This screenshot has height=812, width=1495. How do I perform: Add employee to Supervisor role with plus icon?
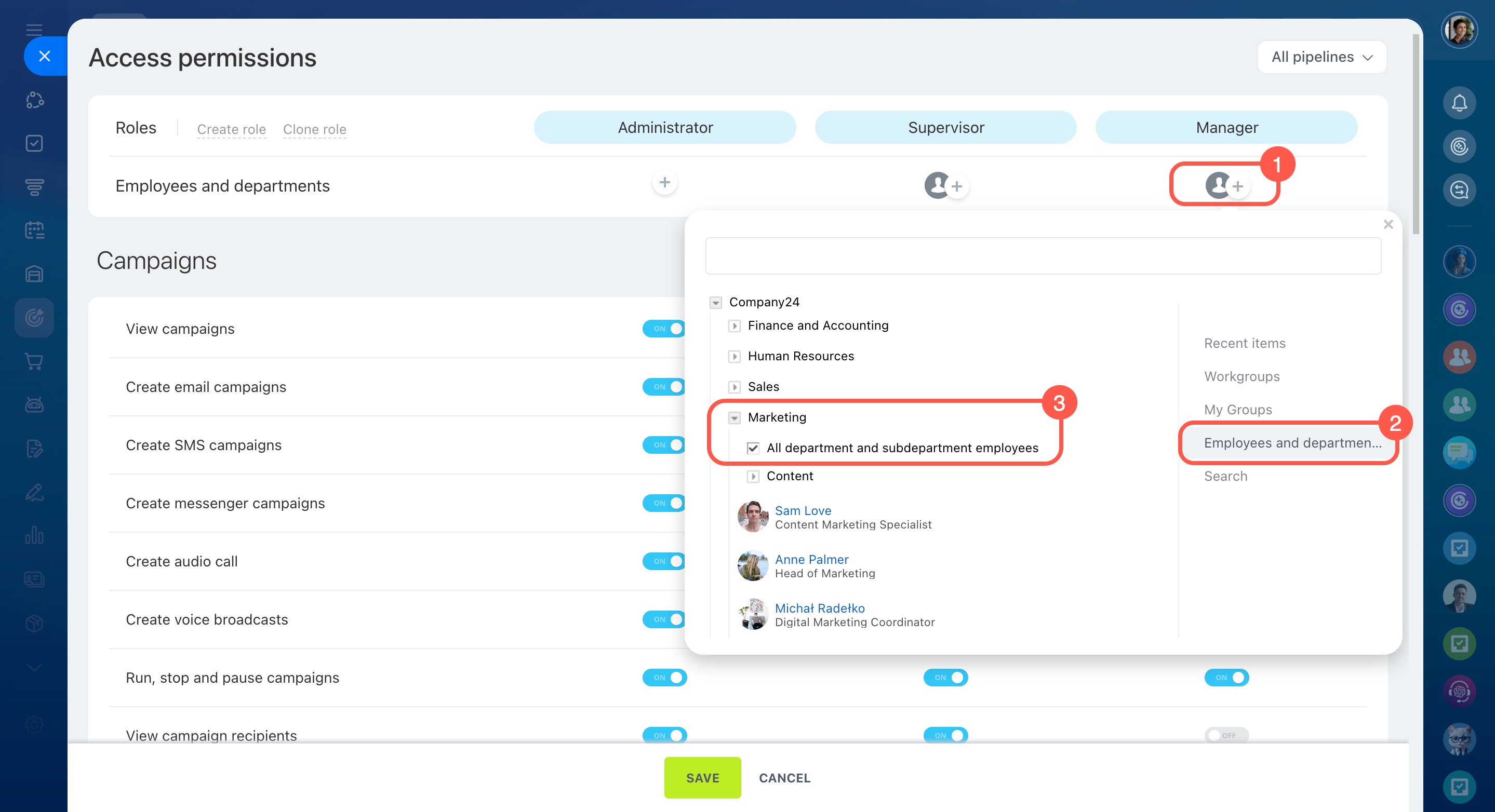click(956, 186)
